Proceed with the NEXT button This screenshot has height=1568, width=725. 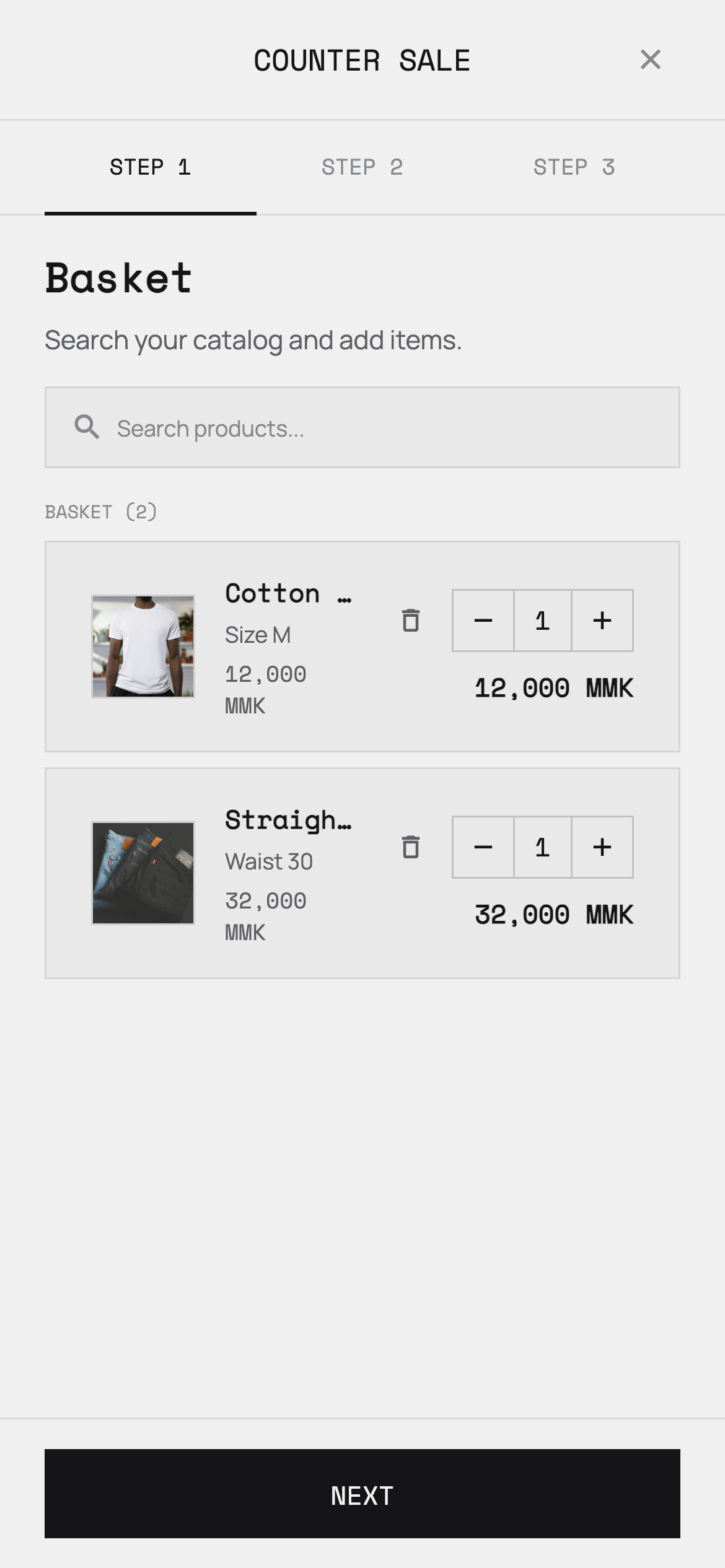click(362, 1494)
